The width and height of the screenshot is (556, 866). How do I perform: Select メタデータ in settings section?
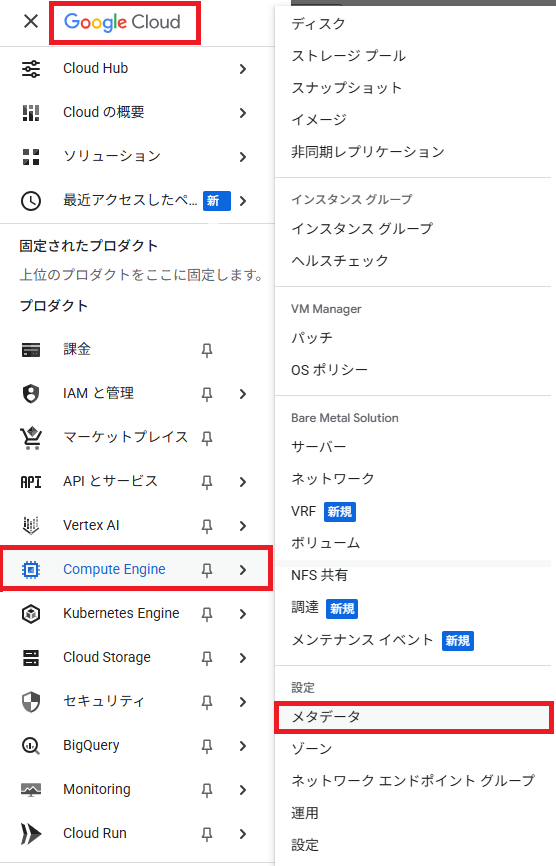click(x=414, y=717)
